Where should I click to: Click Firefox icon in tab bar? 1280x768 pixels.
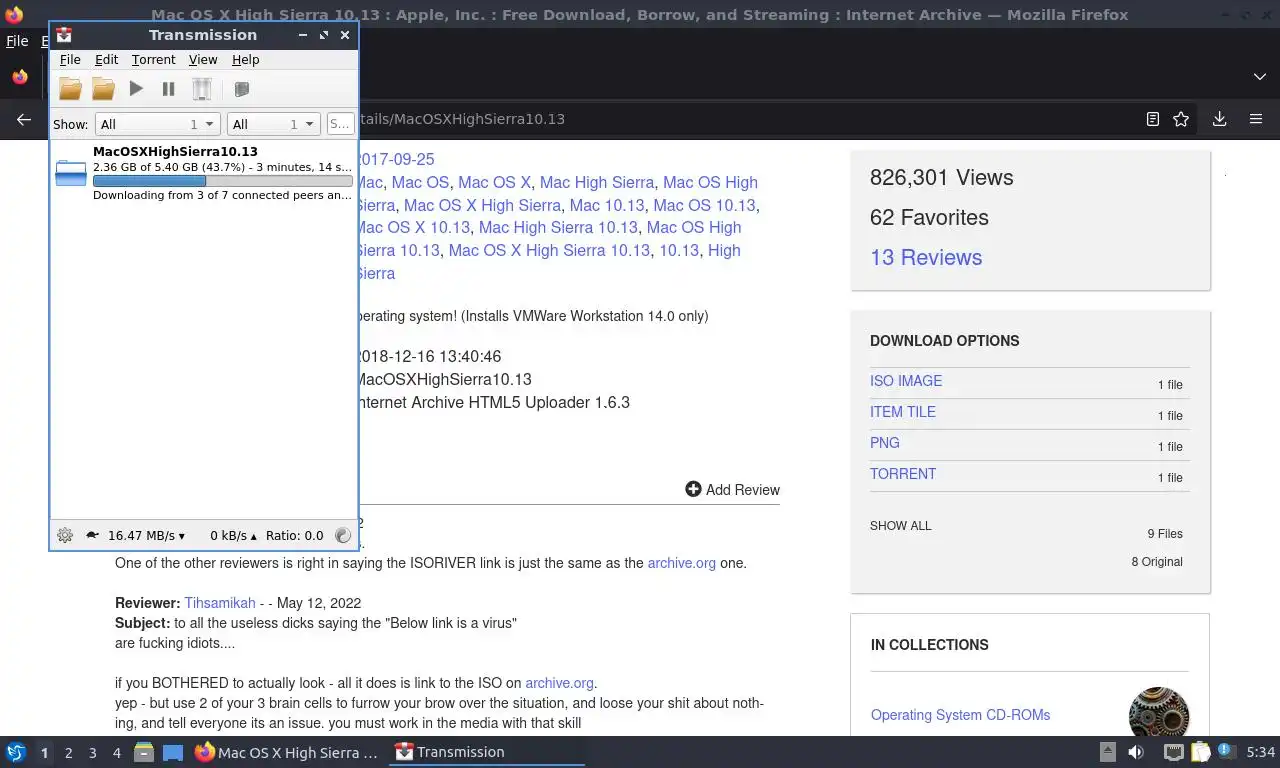coord(19,77)
